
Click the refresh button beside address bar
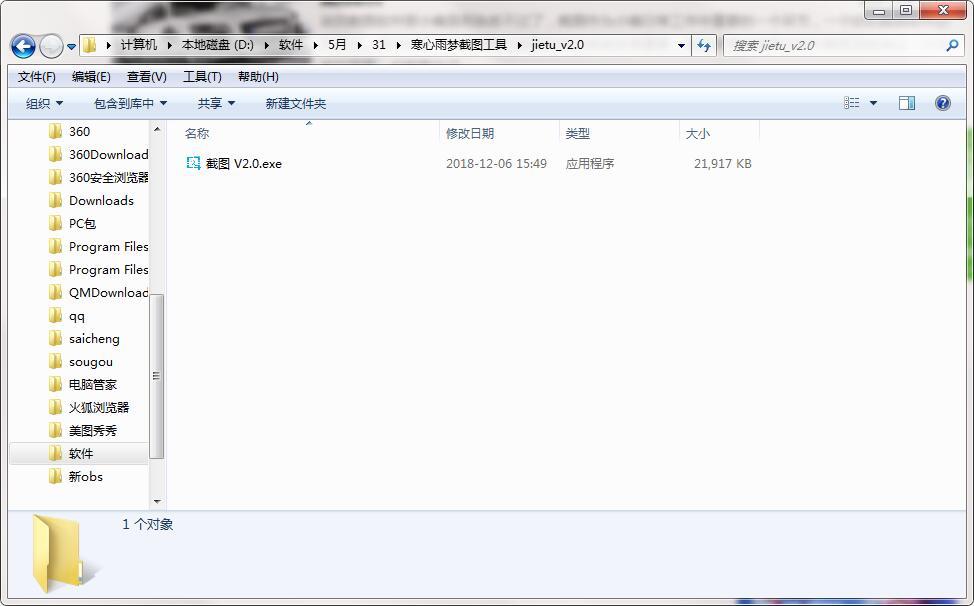click(x=704, y=45)
